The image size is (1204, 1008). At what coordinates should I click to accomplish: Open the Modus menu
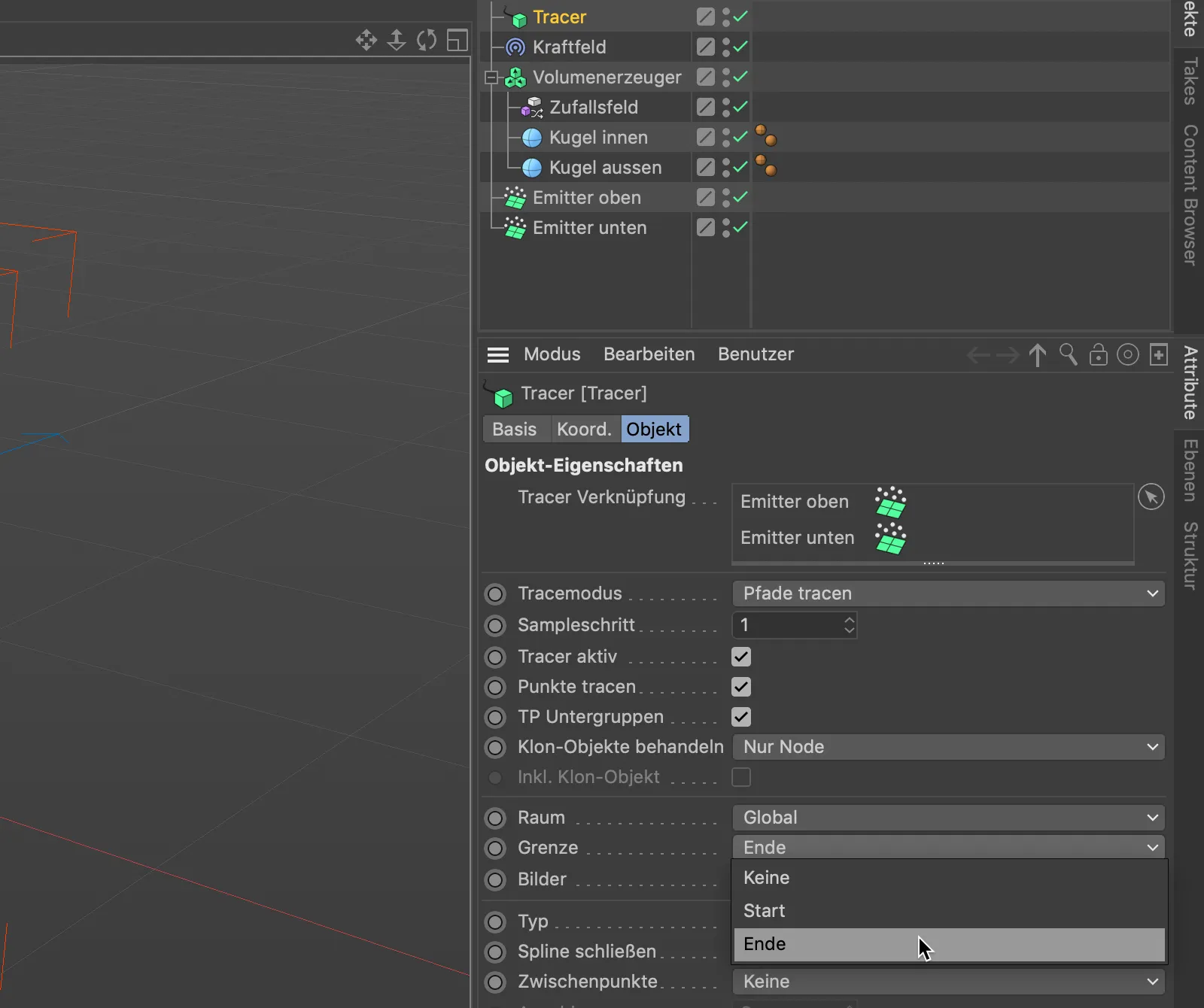[552, 354]
